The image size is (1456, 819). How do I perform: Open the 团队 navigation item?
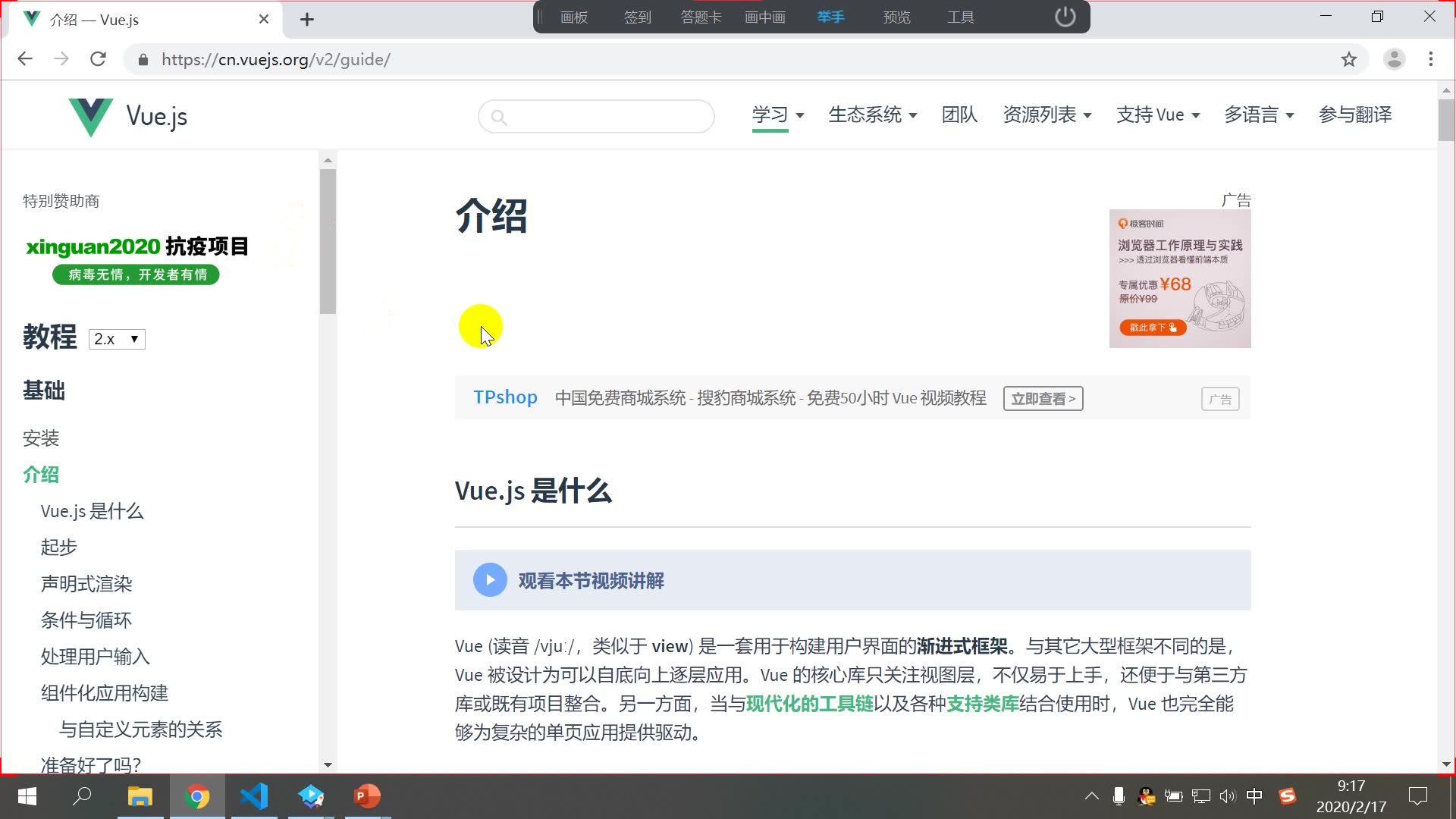click(959, 115)
